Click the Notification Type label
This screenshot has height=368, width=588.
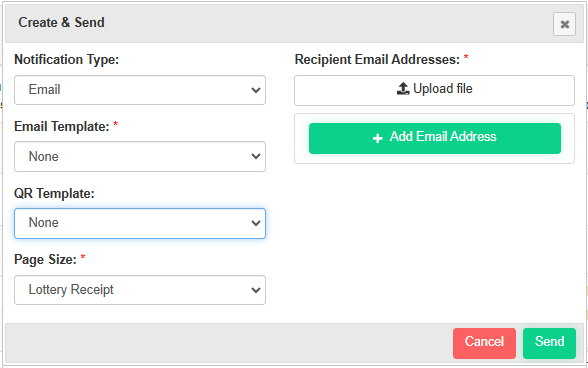66,60
